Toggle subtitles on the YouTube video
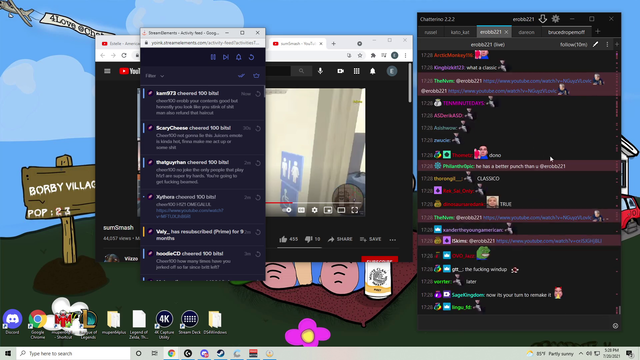The height and width of the screenshot is (360, 640). tap(301, 210)
